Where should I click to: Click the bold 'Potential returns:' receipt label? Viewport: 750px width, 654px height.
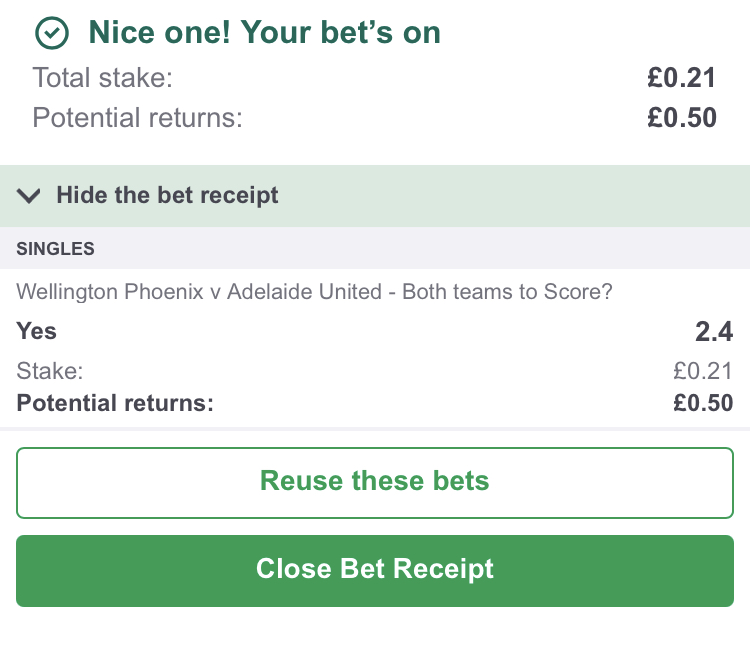click(x=115, y=403)
